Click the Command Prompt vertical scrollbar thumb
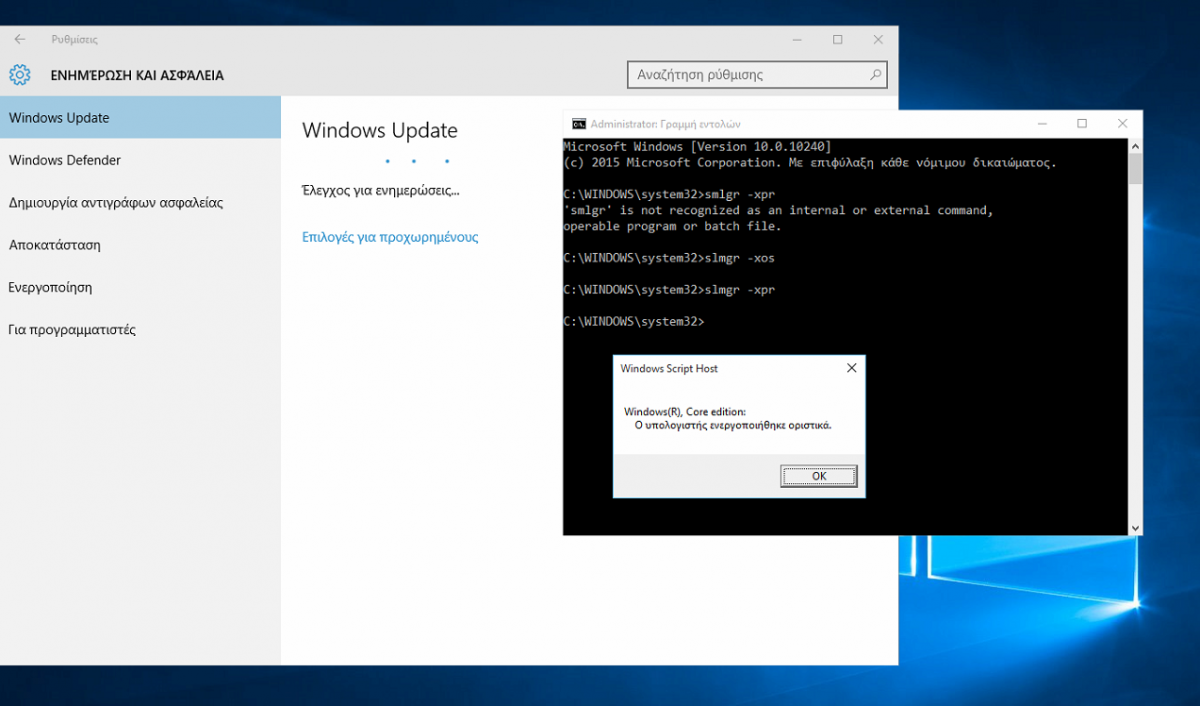Image resolution: width=1200 pixels, height=706 pixels. (x=1135, y=169)
